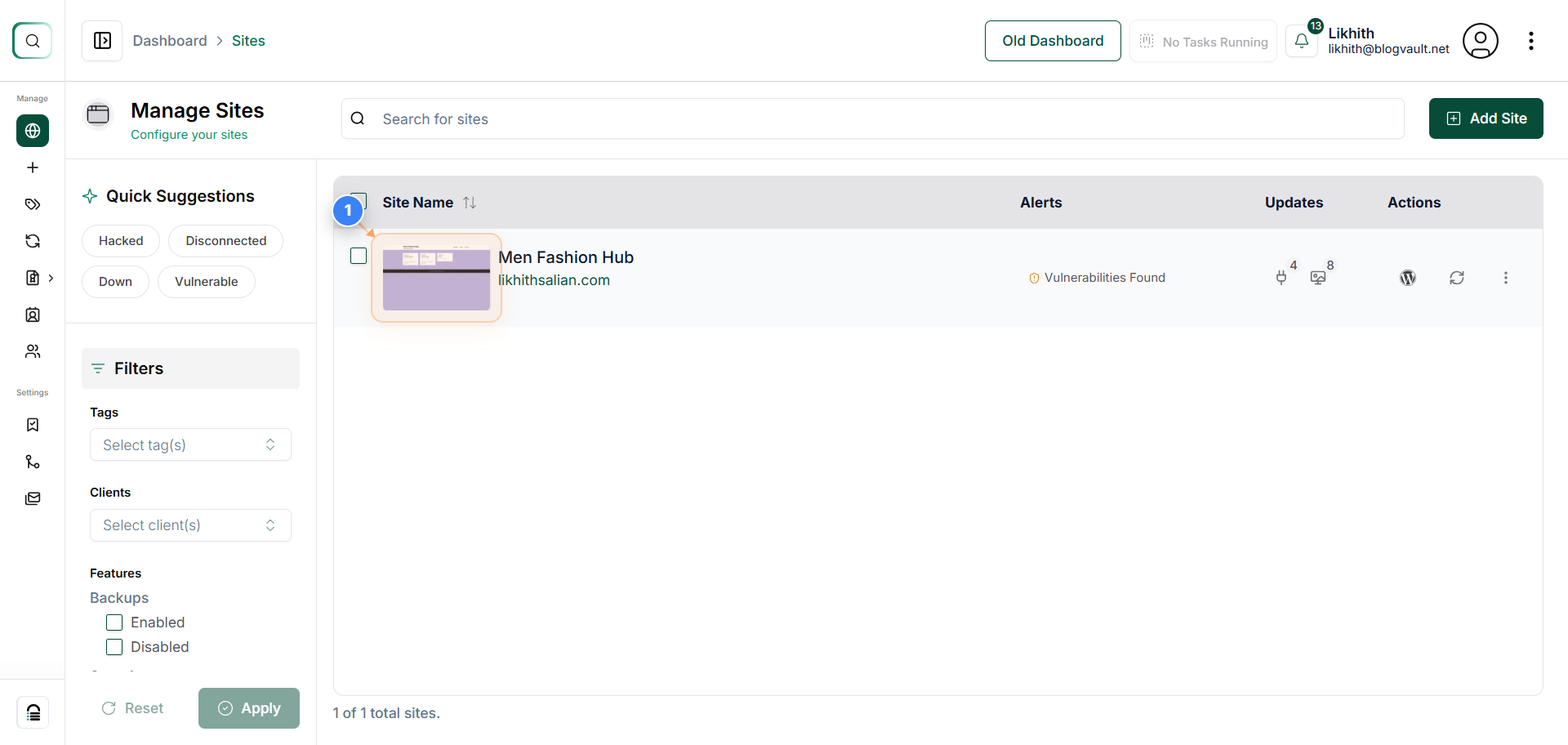This screenshot has height=745, width=1568.
Task: Open the three-dot menu for Men Fashion Hub
Action: (x=1506, y=278)
